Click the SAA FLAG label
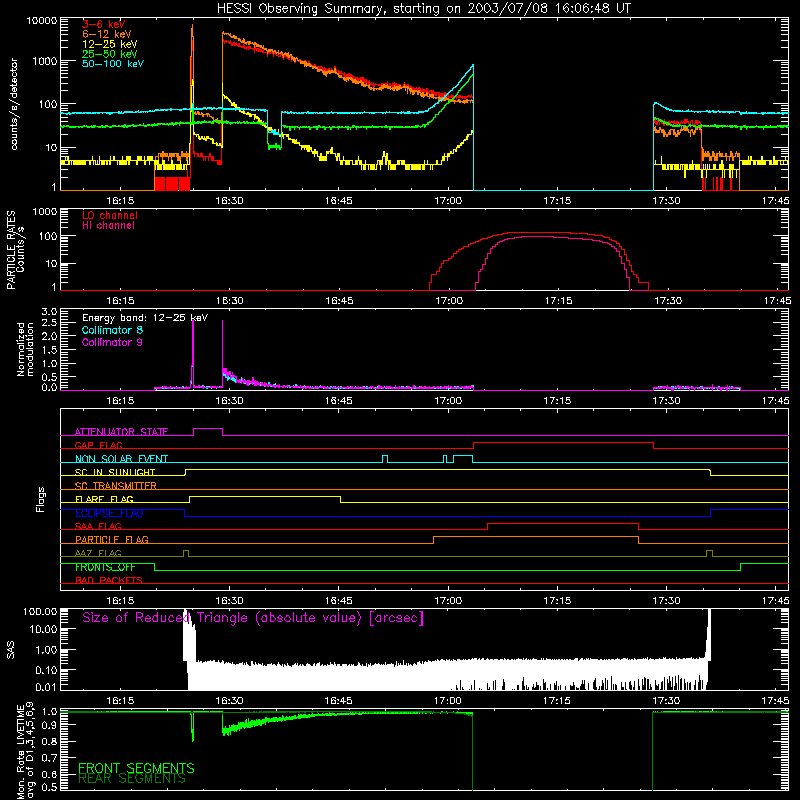The width and height of the screenshot is (800, 800). click(x=98, y=526)
